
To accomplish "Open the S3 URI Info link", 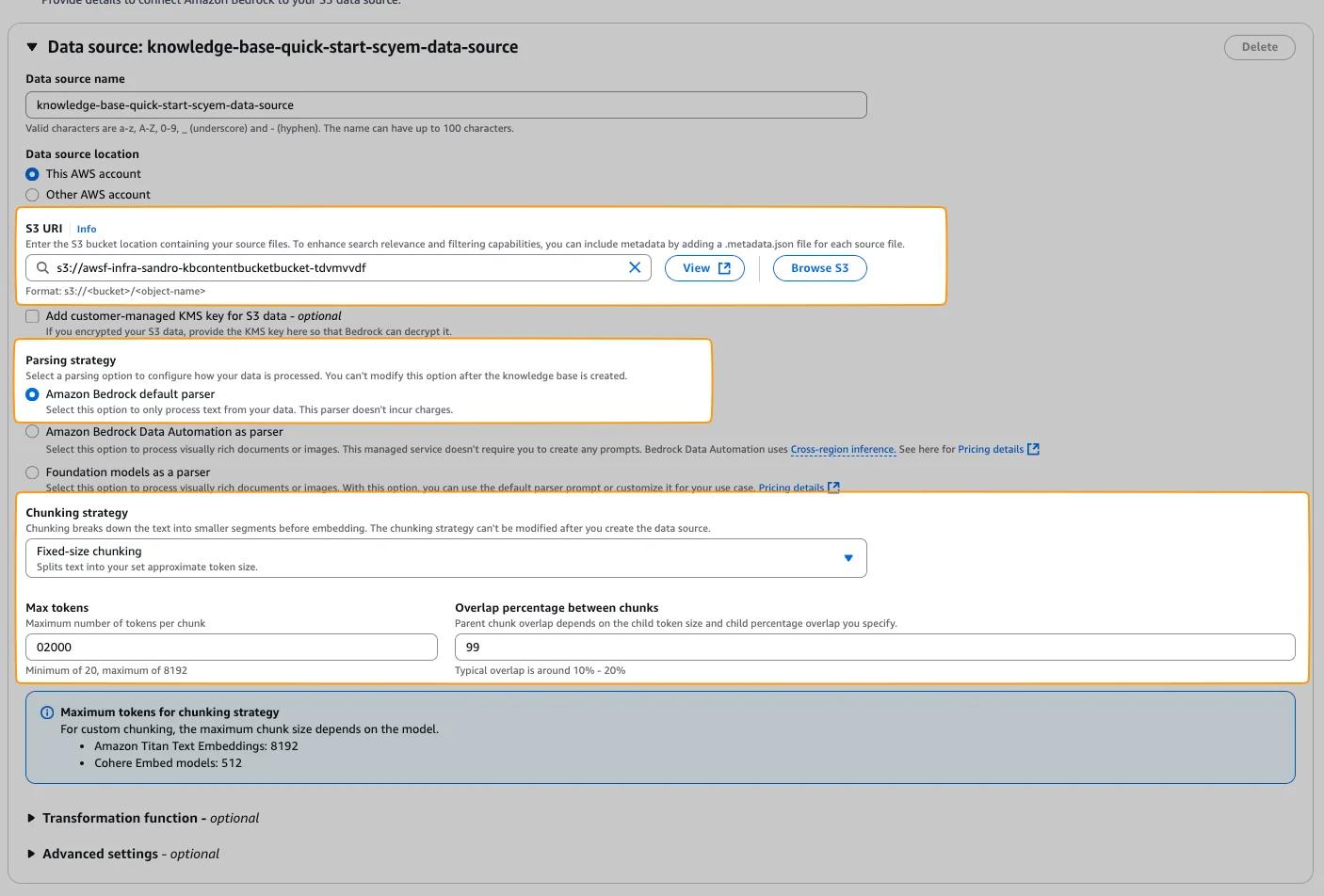I will point(87,229).
